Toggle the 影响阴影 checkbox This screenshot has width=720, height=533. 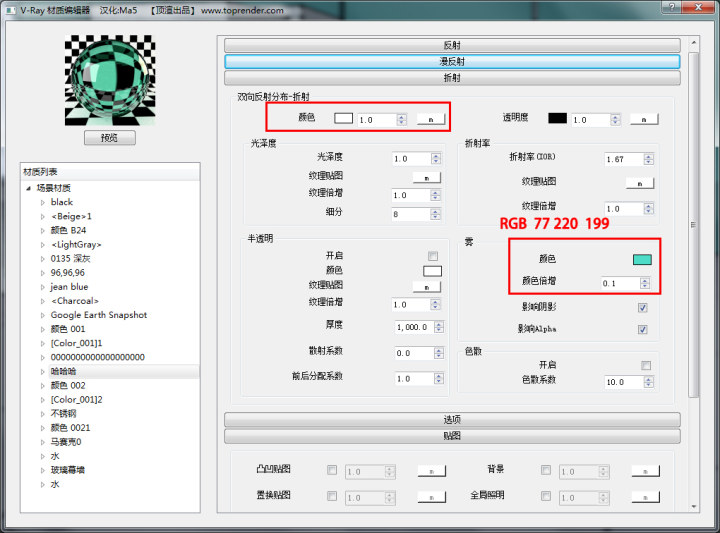[642, 308]
